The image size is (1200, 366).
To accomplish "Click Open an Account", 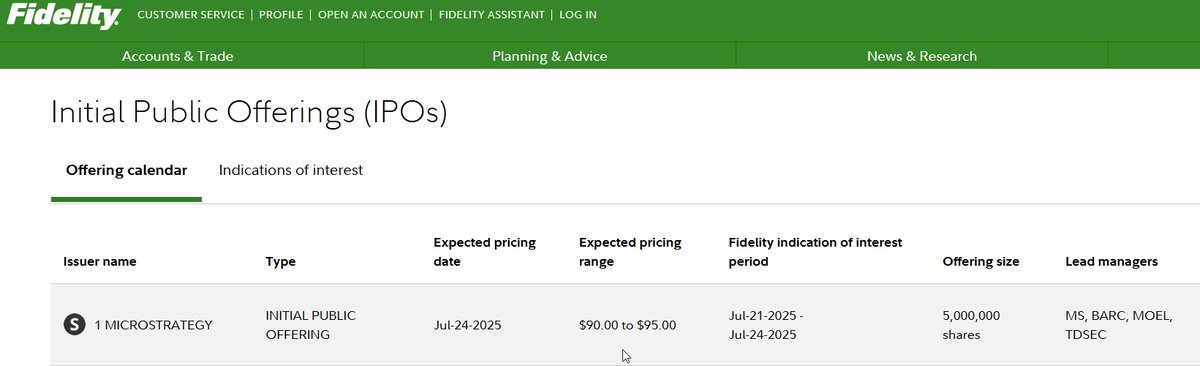I will [371, 15].
